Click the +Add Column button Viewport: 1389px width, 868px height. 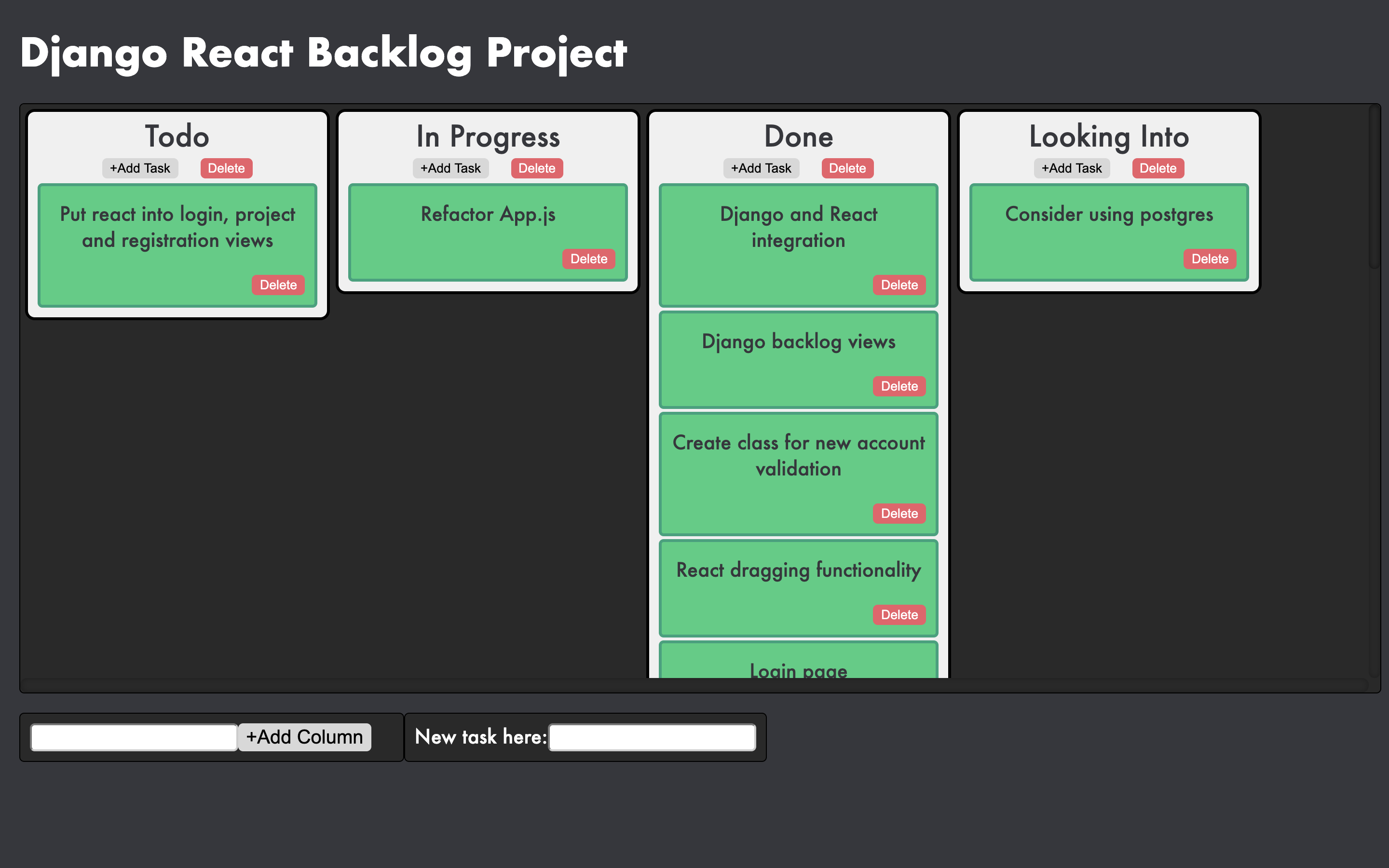coord(304,736)
